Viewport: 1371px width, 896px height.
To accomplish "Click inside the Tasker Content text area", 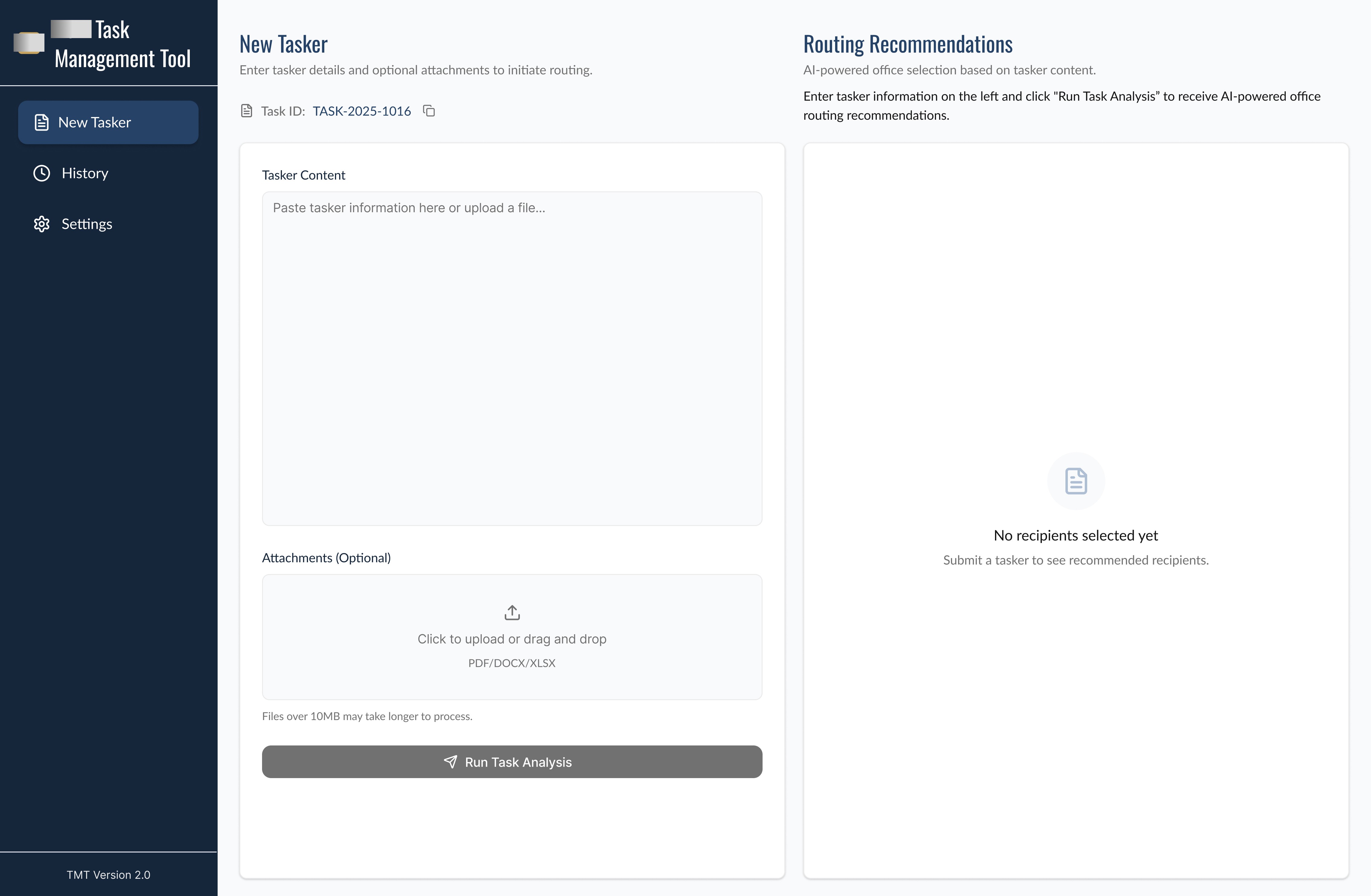I will pos(511,357).
